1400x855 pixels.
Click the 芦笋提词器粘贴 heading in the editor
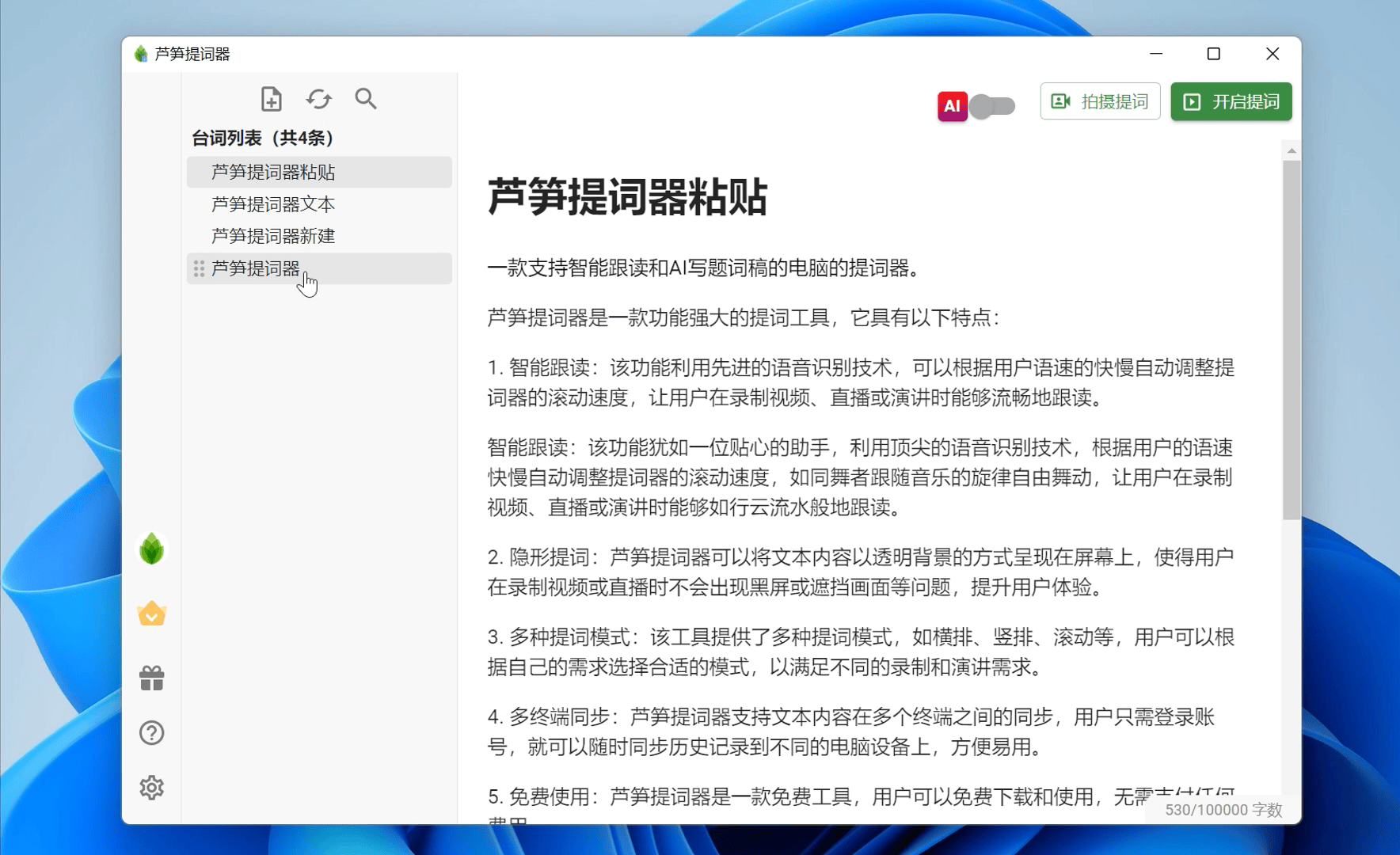[x=630, y=199]
